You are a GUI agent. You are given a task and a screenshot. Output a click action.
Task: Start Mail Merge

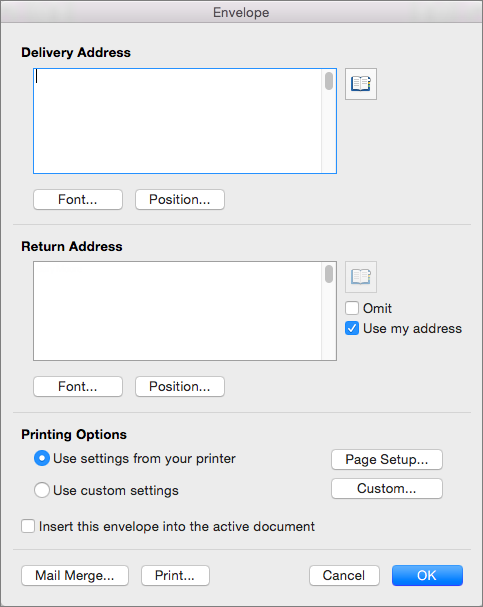75,575
